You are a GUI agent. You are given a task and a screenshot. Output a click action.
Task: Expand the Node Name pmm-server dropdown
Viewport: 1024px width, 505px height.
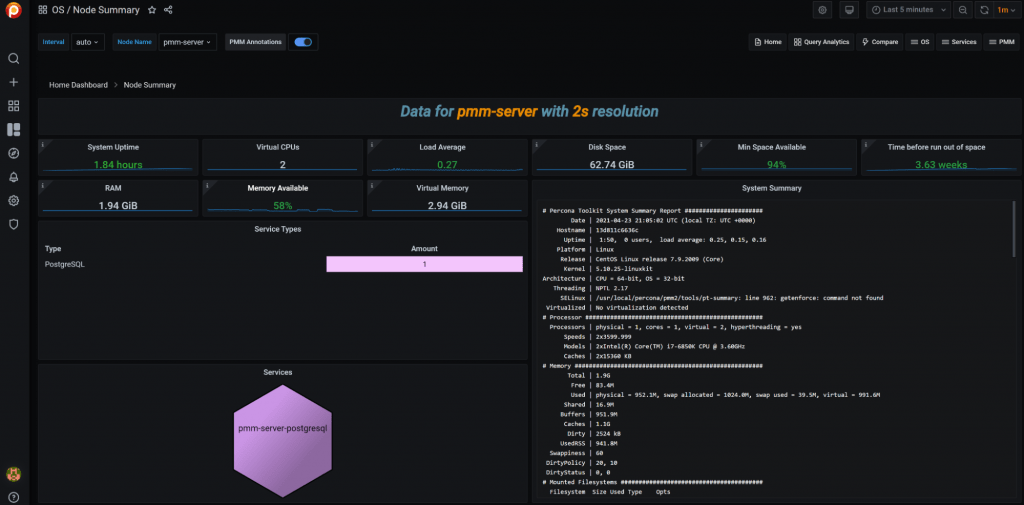188,43
